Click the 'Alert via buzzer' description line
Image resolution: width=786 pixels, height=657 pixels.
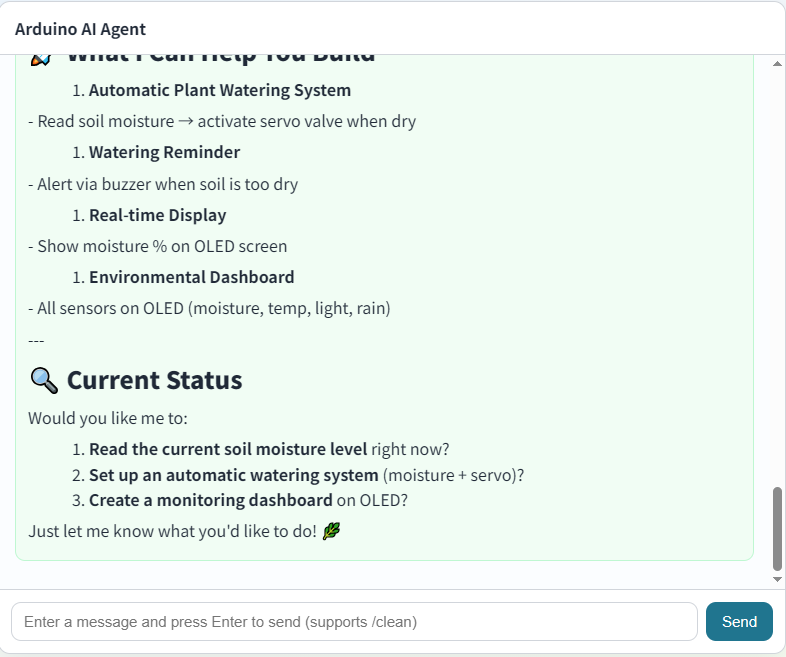[163, 184]
